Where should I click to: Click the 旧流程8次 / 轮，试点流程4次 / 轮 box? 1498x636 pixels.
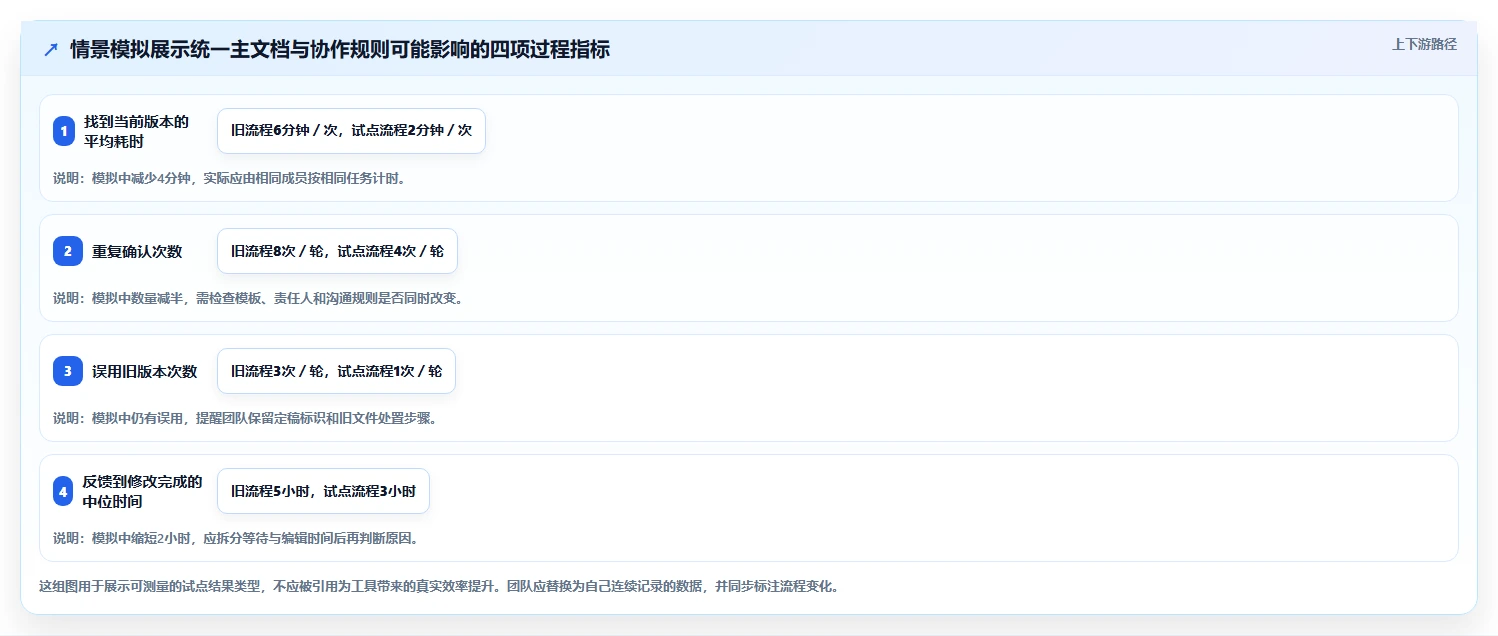337,251
